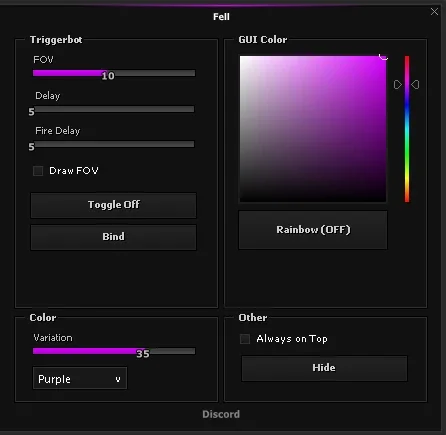Click the left triangle hue marker
The image size is (446, 435).
tap(397, 85)
